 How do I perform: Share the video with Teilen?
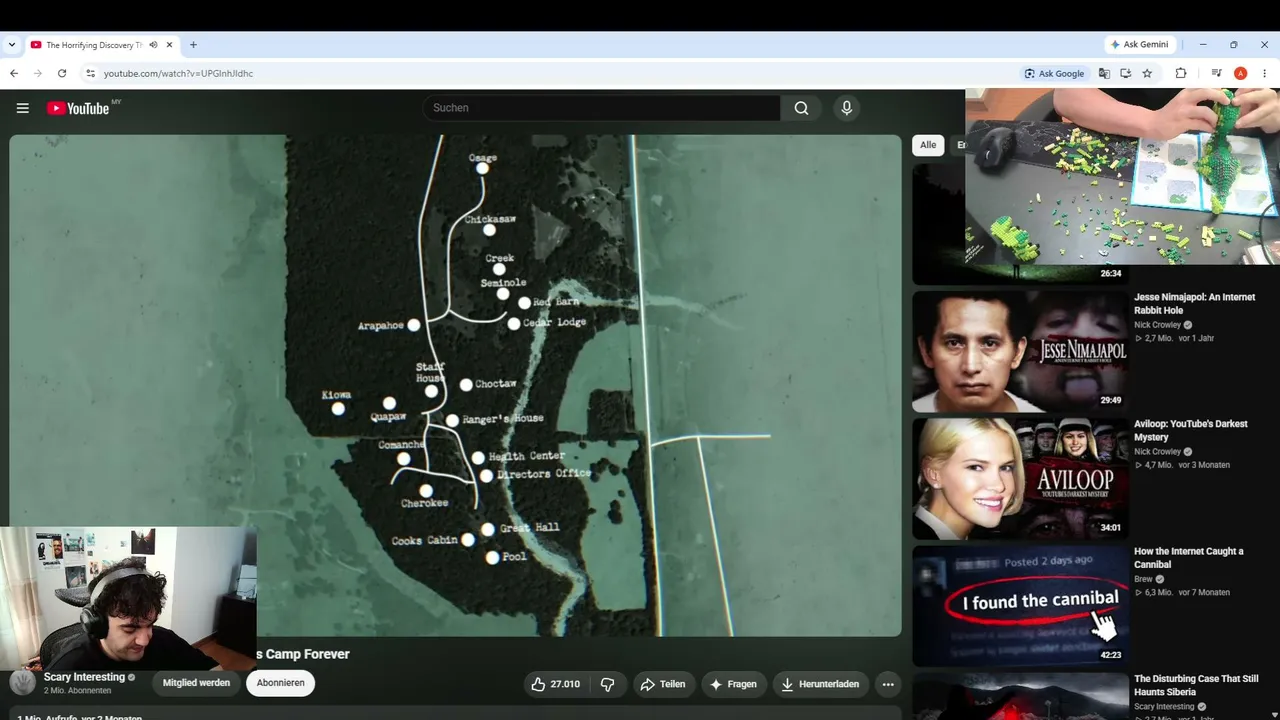[663, 684]
